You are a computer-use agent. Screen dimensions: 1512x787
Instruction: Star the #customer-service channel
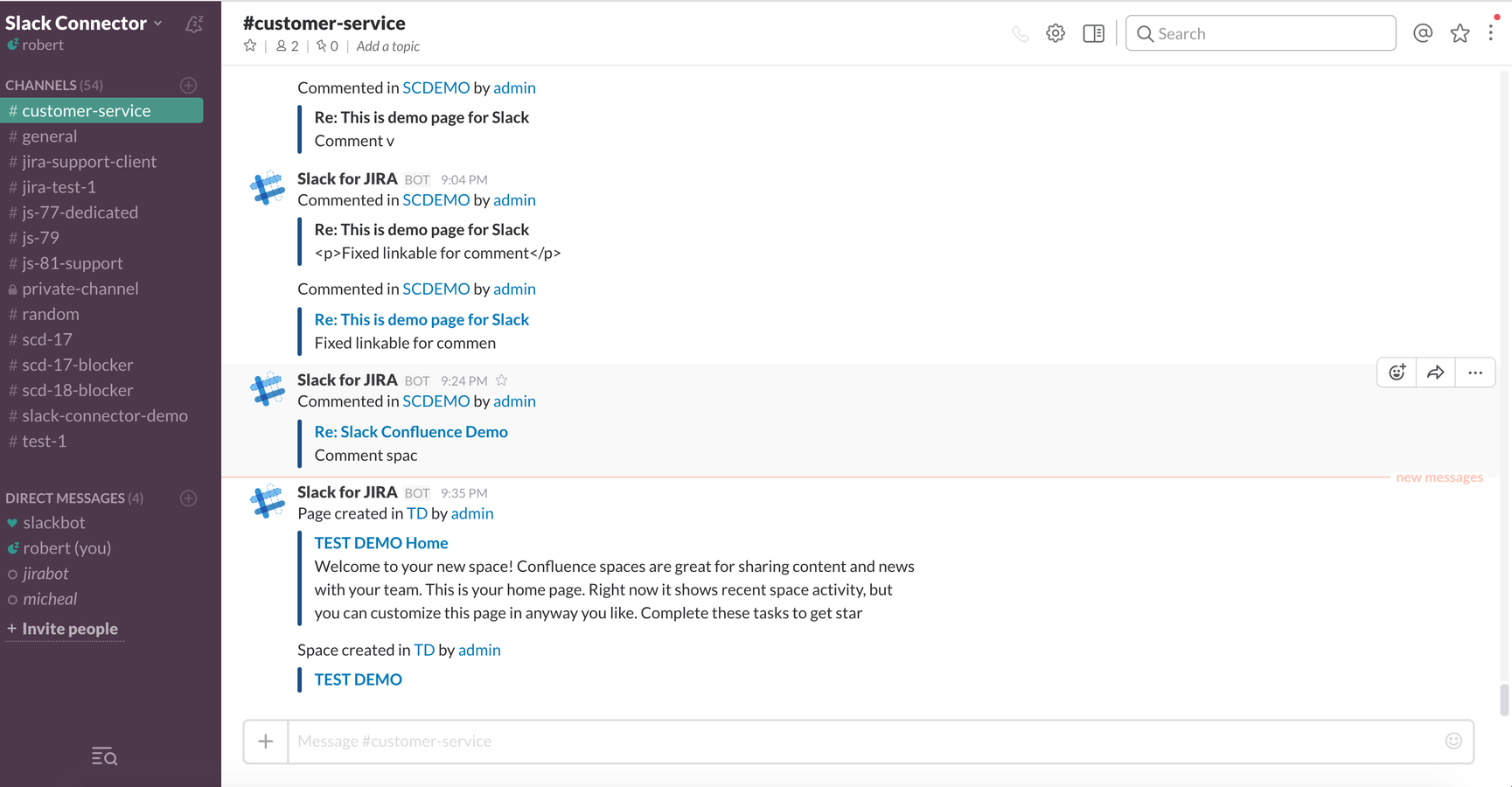(x=250, y=45)
